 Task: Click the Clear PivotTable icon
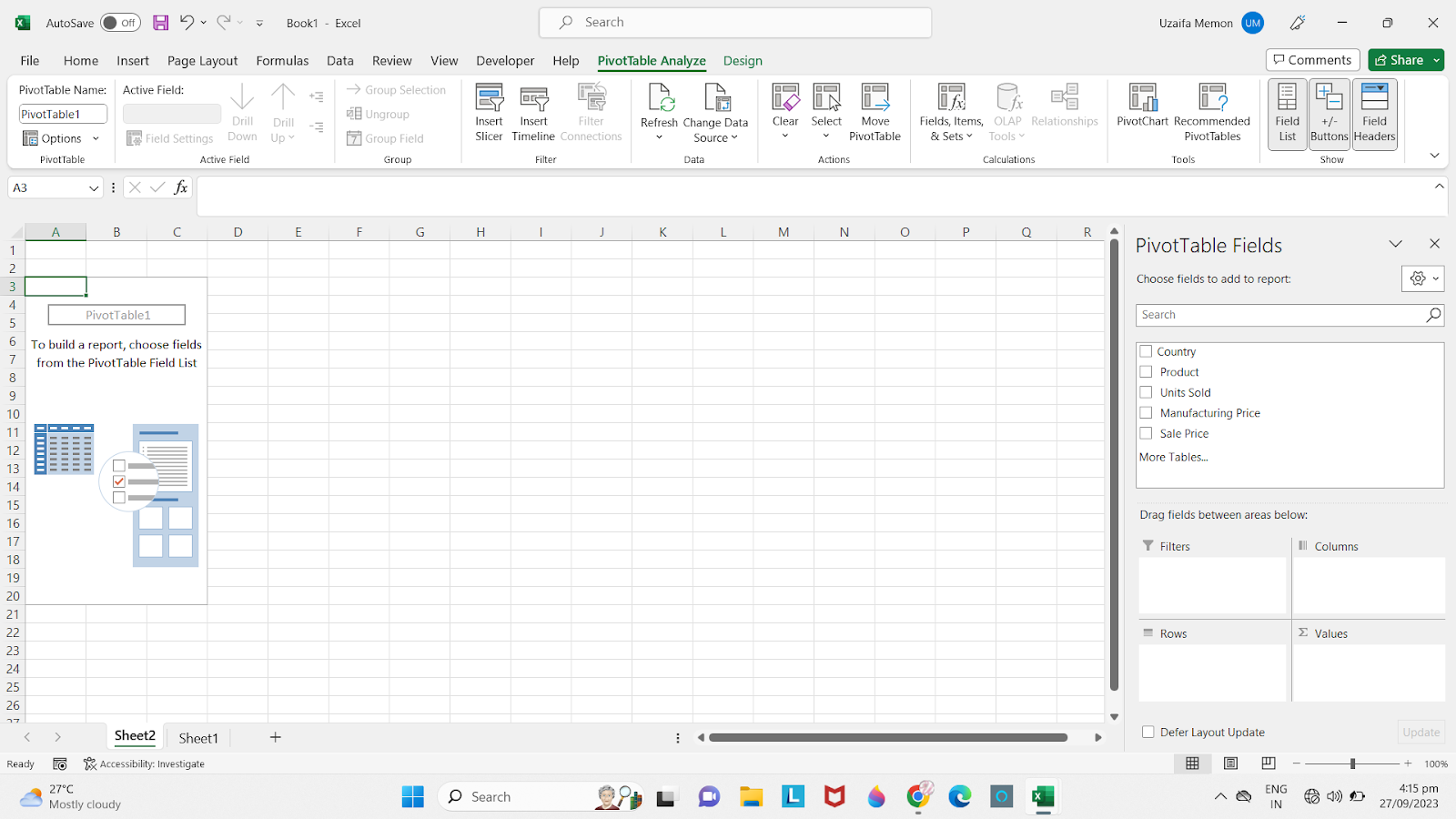(785, 98)
